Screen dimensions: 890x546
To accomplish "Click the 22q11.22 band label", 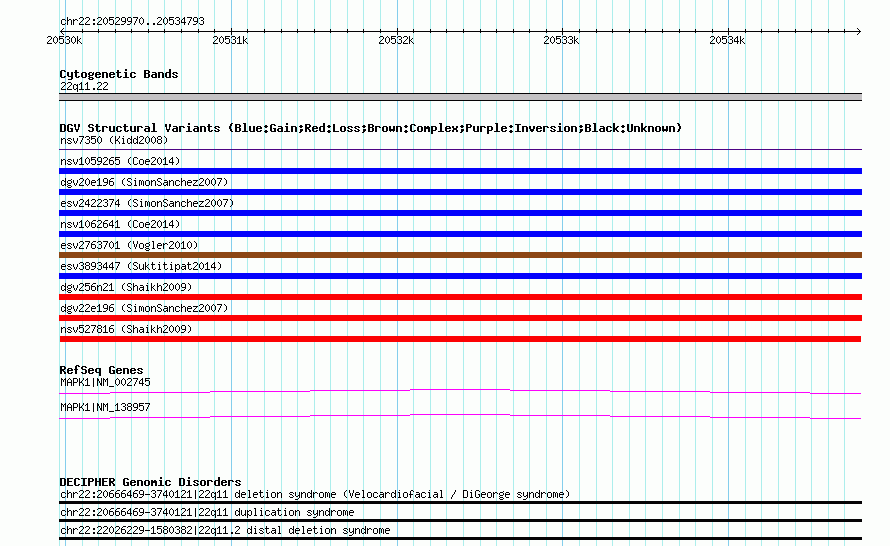I will point(84,86).
